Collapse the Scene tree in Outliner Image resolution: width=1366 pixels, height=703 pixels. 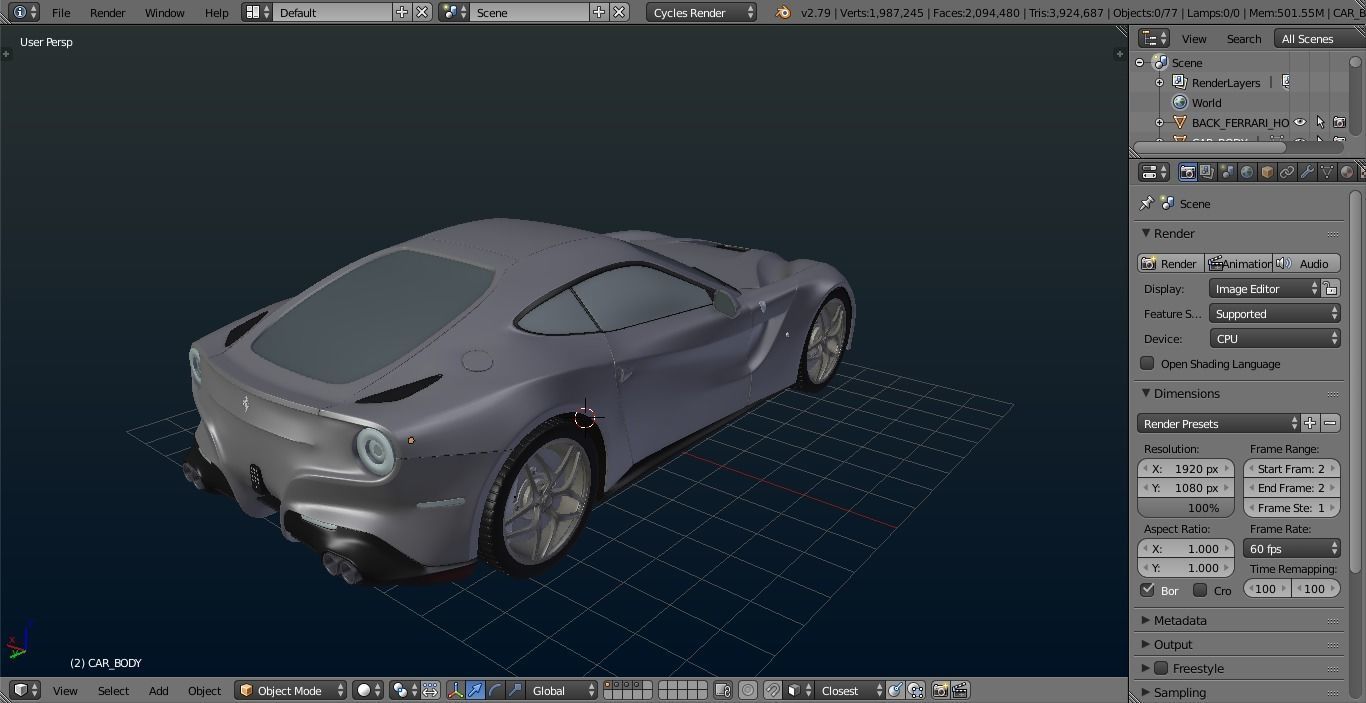1139,62
